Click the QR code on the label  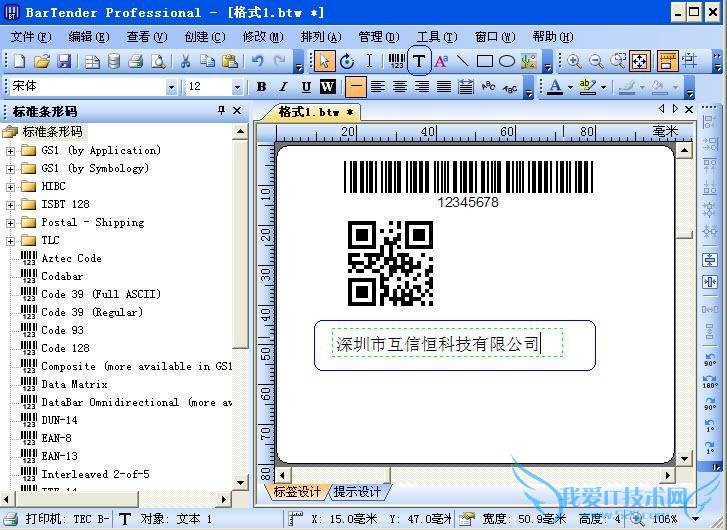[390, 263]
